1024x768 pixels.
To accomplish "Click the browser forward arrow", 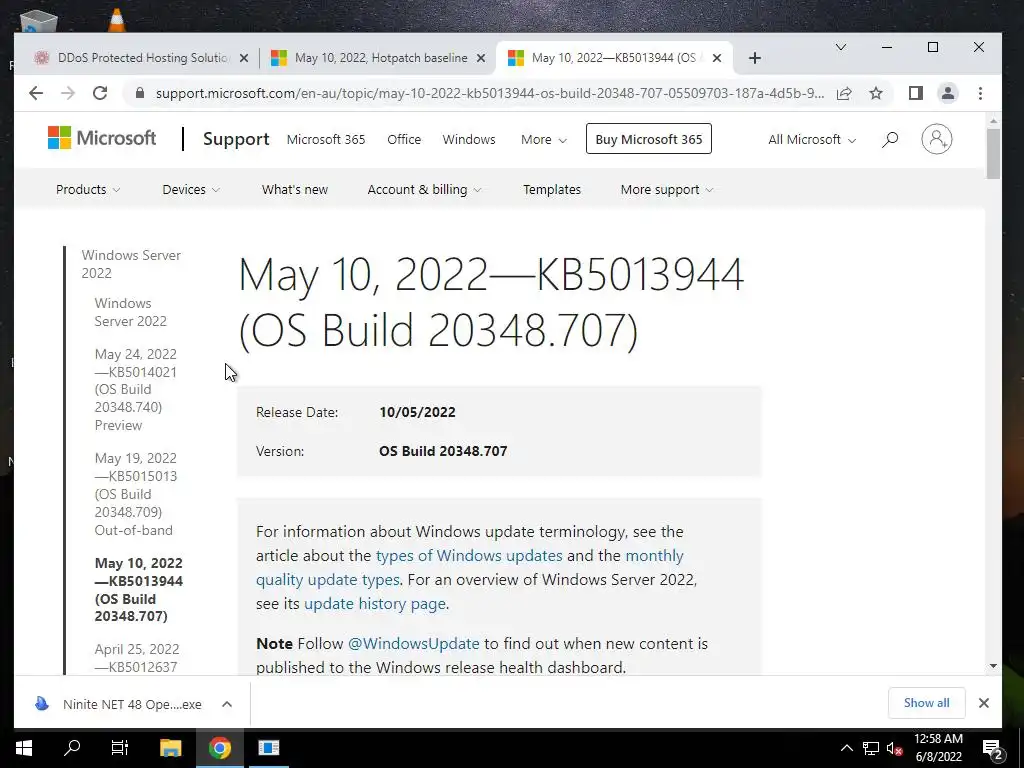I will pyautogui.click(x=68, y=93).
